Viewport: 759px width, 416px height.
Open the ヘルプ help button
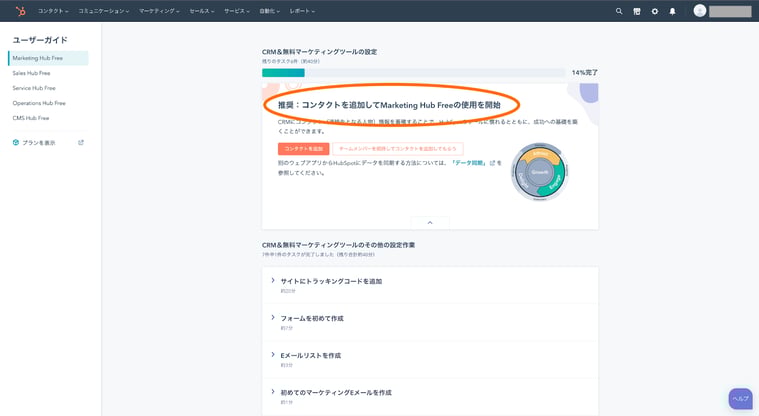click(741, 399)
